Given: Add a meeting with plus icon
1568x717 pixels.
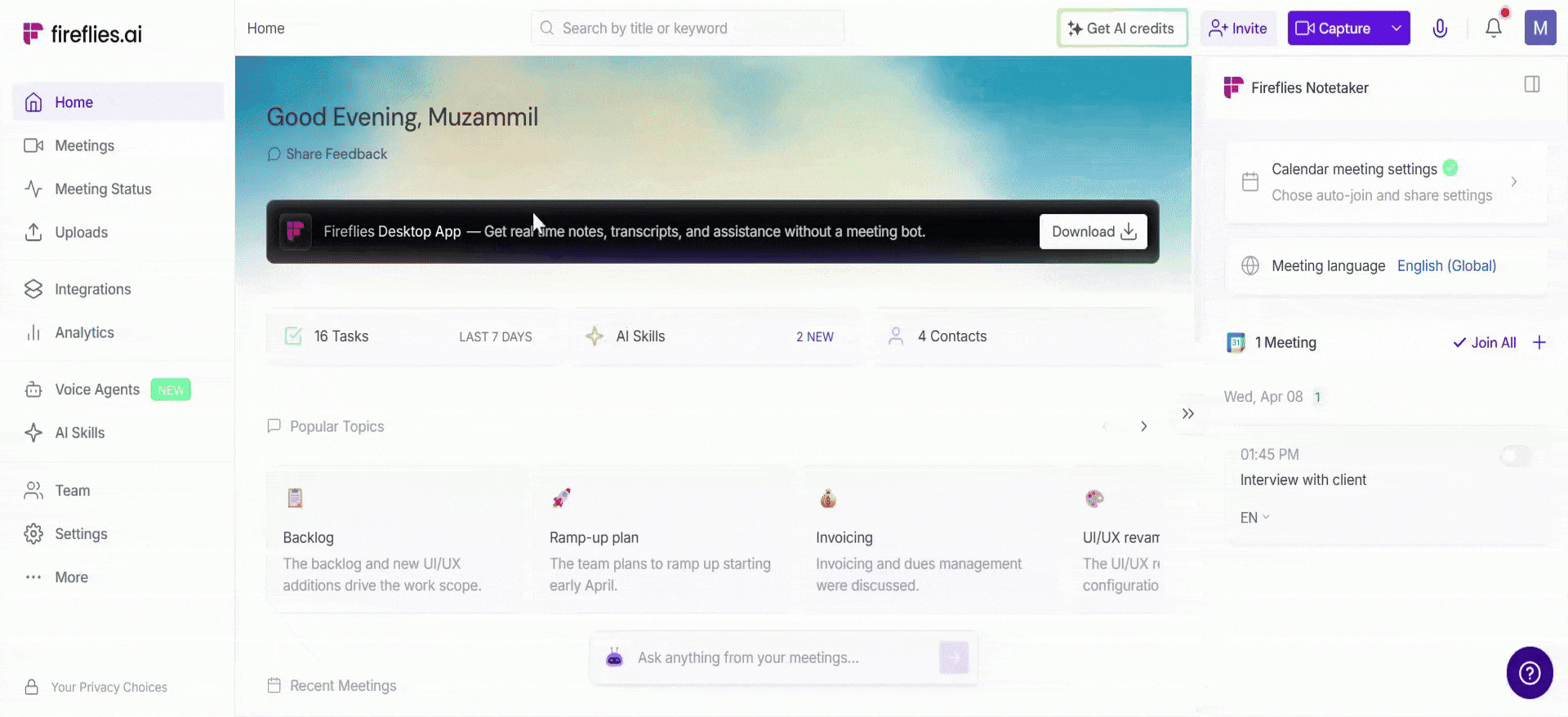Looking at the screenshot, I should pyautogui.click(x=1539, y=343).
